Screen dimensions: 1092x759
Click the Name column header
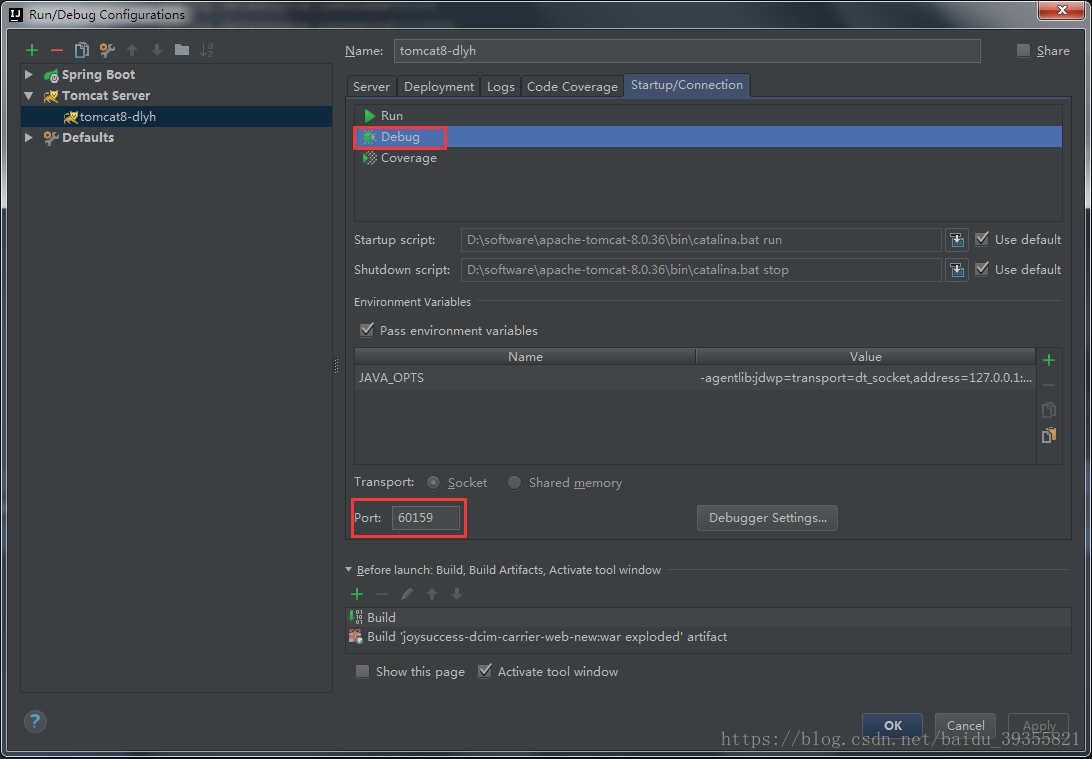pos(525,357)
